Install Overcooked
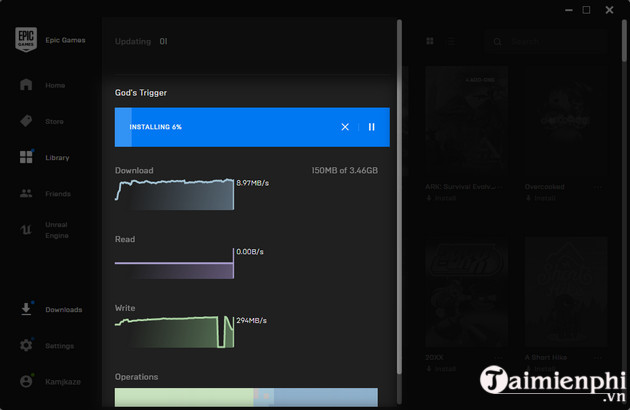Image resolution: width=630 pixels, height=410 pixels. point(540,198)
